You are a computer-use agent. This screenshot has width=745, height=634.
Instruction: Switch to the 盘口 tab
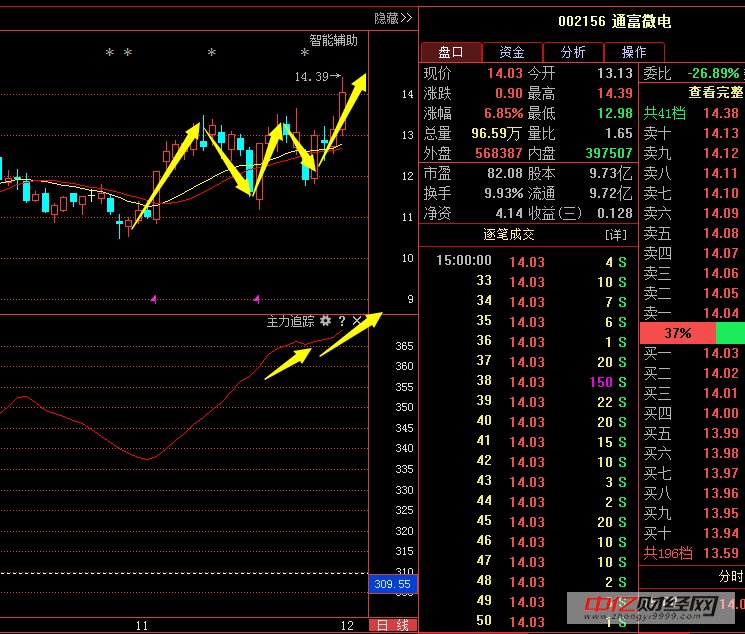coord(450,52)
